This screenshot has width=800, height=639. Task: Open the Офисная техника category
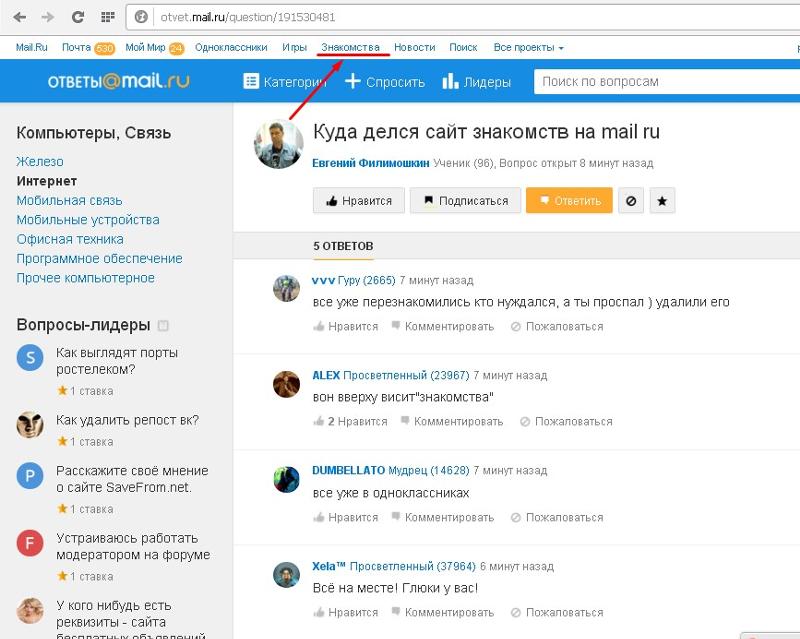click(x=70, y=239)
